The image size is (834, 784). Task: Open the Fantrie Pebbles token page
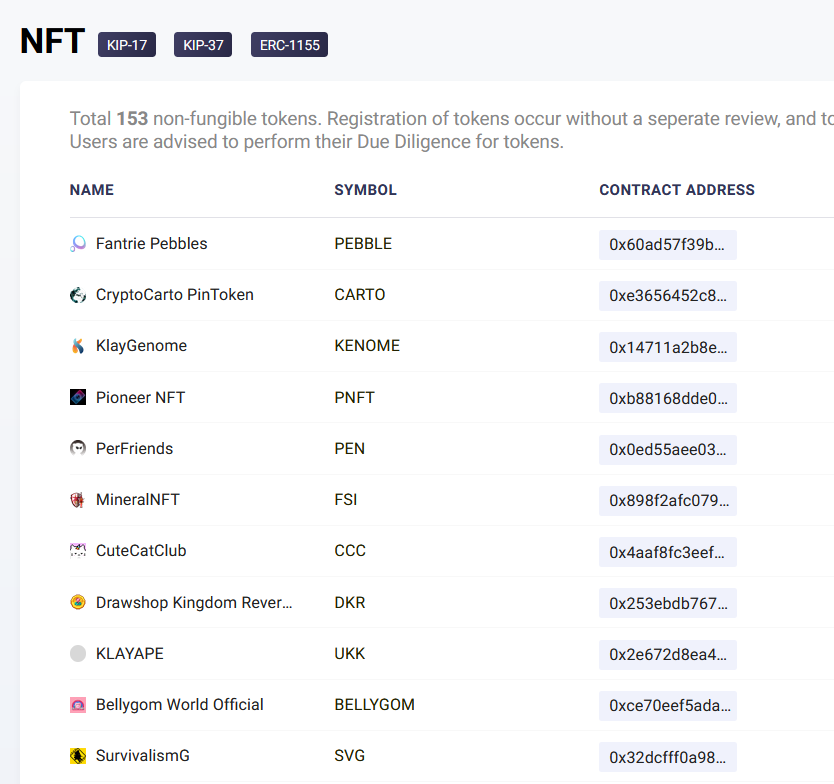152,244
